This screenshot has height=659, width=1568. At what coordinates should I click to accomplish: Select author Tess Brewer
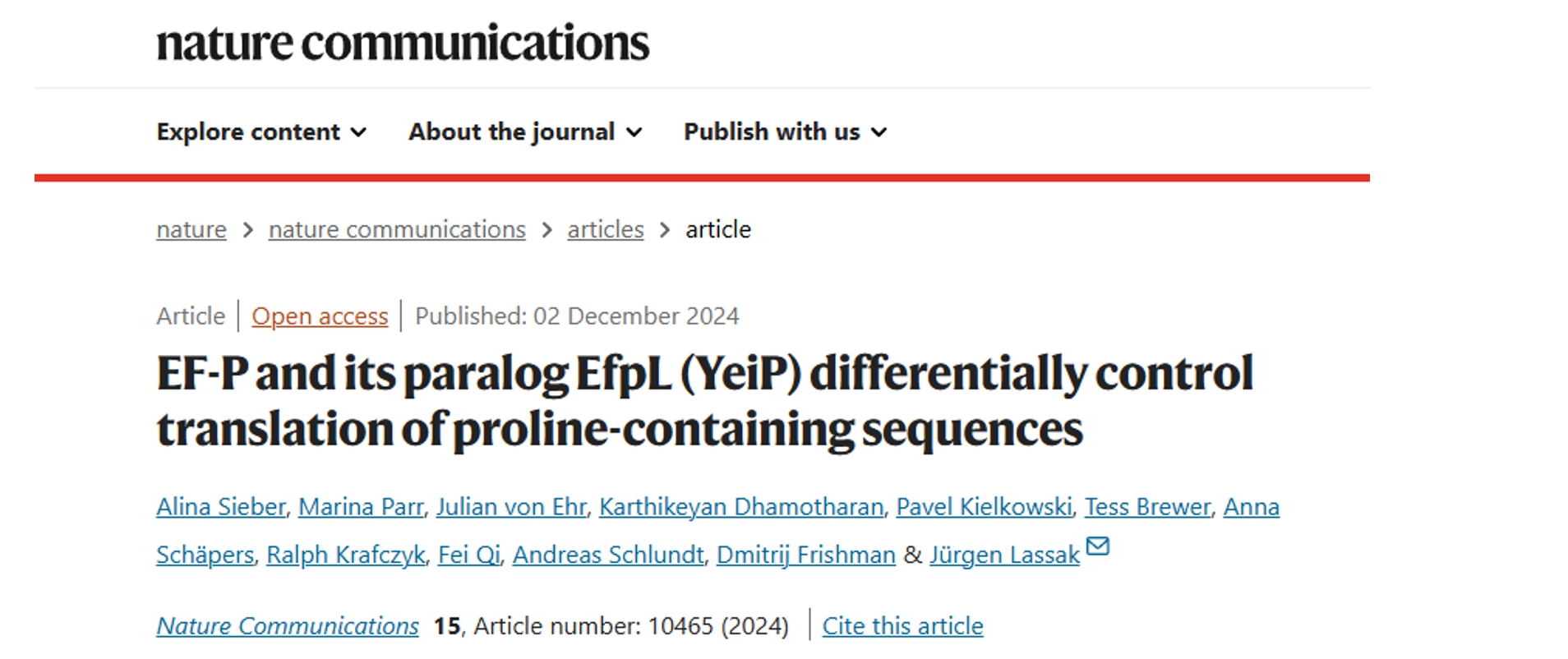[1147, 507]
